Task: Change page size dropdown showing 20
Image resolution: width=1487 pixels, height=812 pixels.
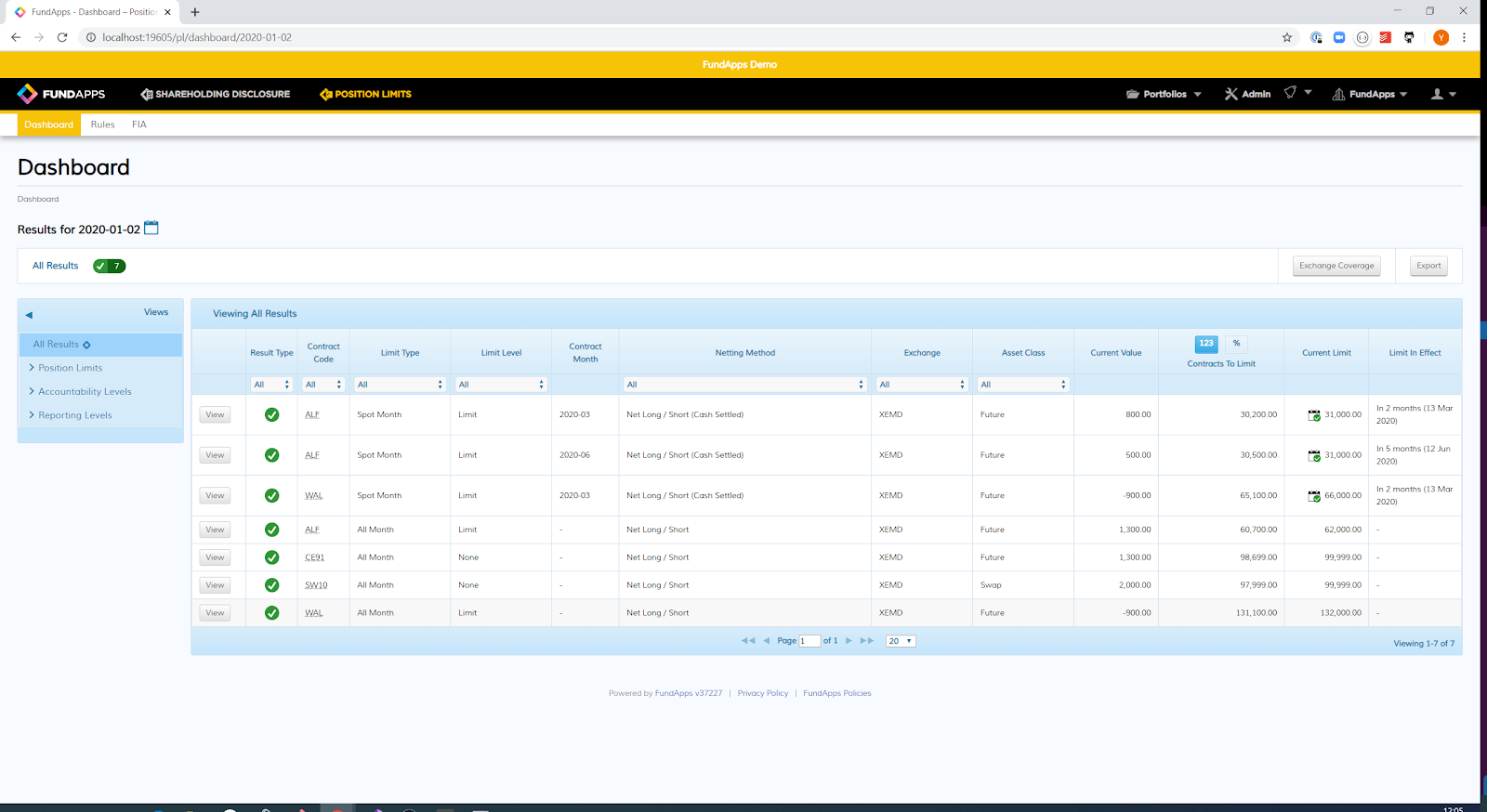Action: pyautogui.click(x=901, y=641)
